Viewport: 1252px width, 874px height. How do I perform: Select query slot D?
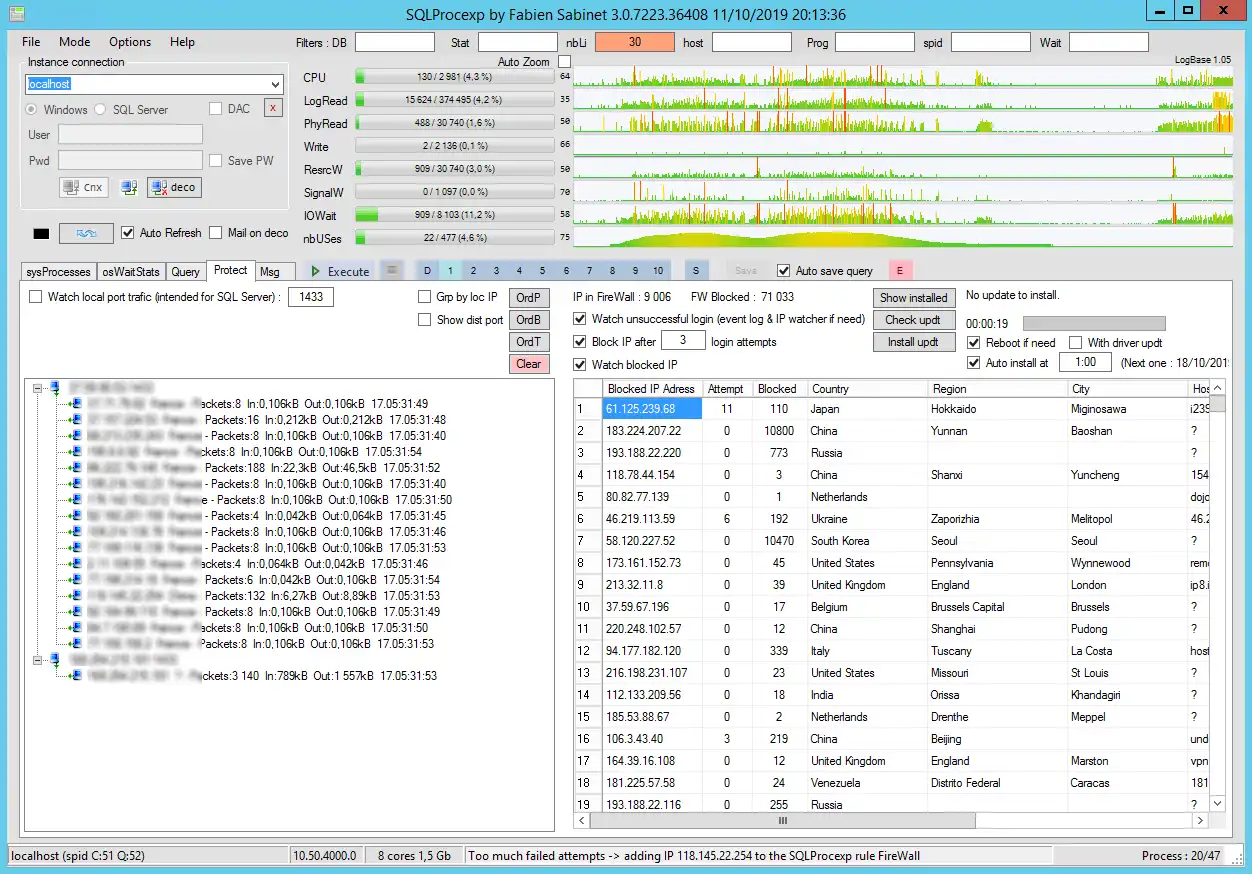click(x=427, y=271)
